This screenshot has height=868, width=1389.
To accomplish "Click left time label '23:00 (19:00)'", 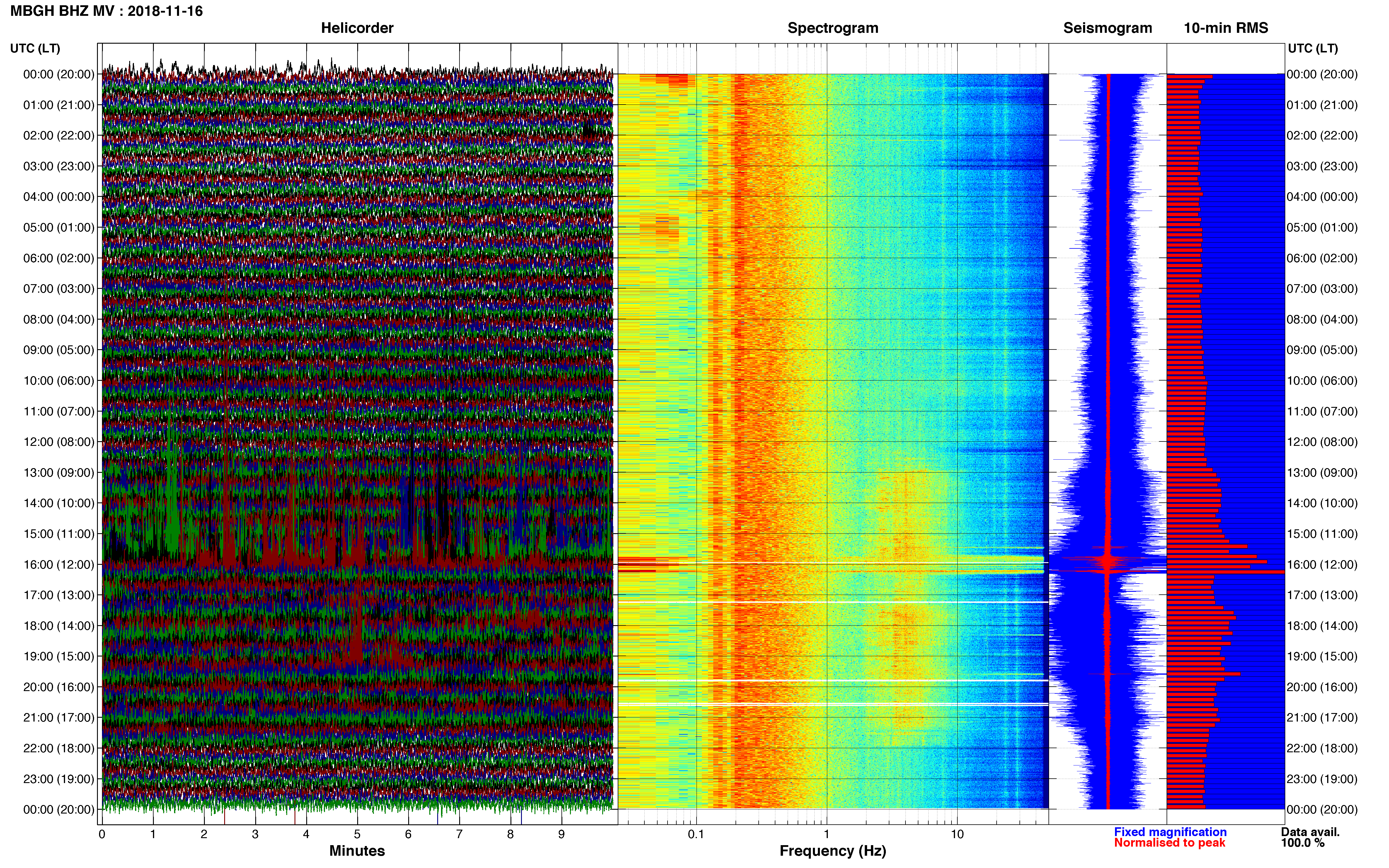I will 59,779.
